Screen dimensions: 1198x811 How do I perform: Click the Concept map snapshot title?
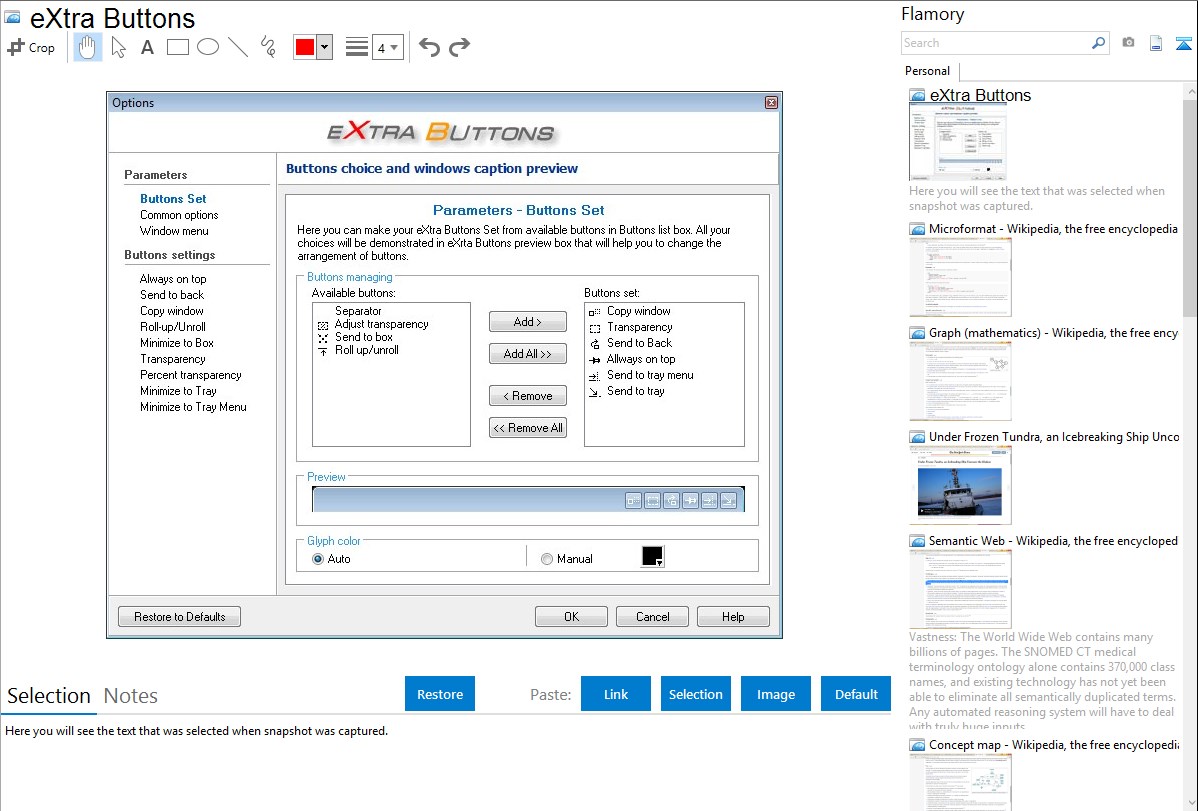click(1053, 744)
